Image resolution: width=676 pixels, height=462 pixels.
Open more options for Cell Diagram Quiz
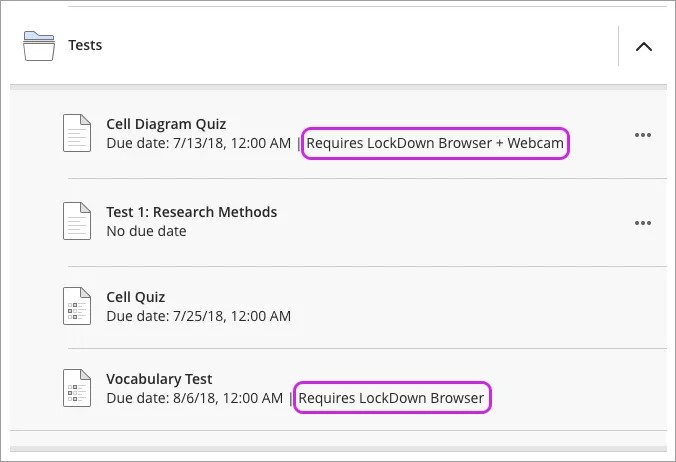pyautogui.click(x=643, y=136)
